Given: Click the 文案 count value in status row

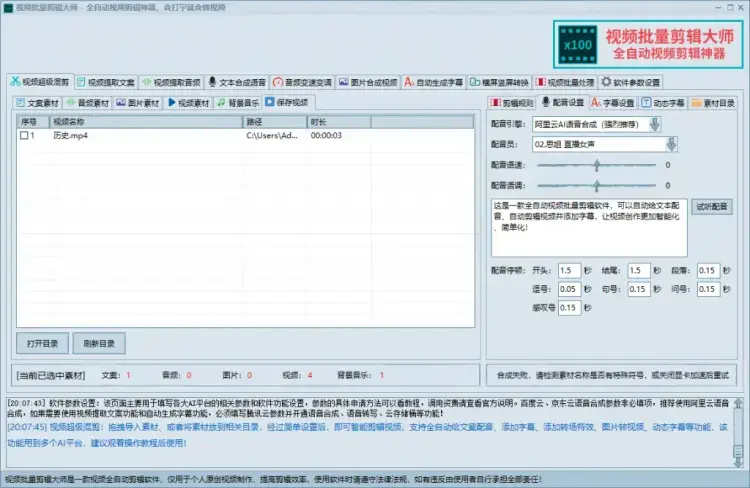Looking at the screenshot, I should point(128,375).
